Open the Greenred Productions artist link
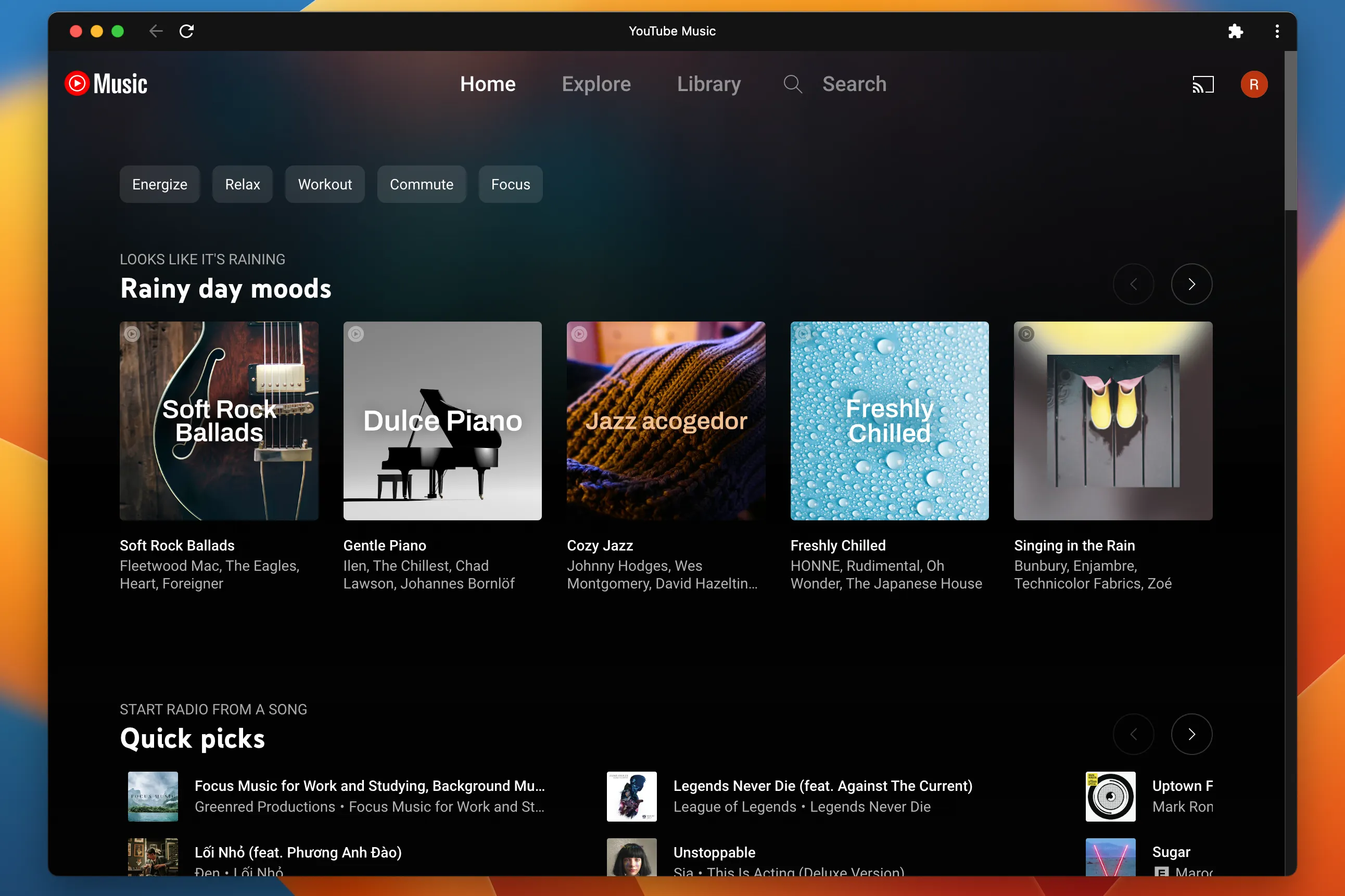 (x=264, y=807)
